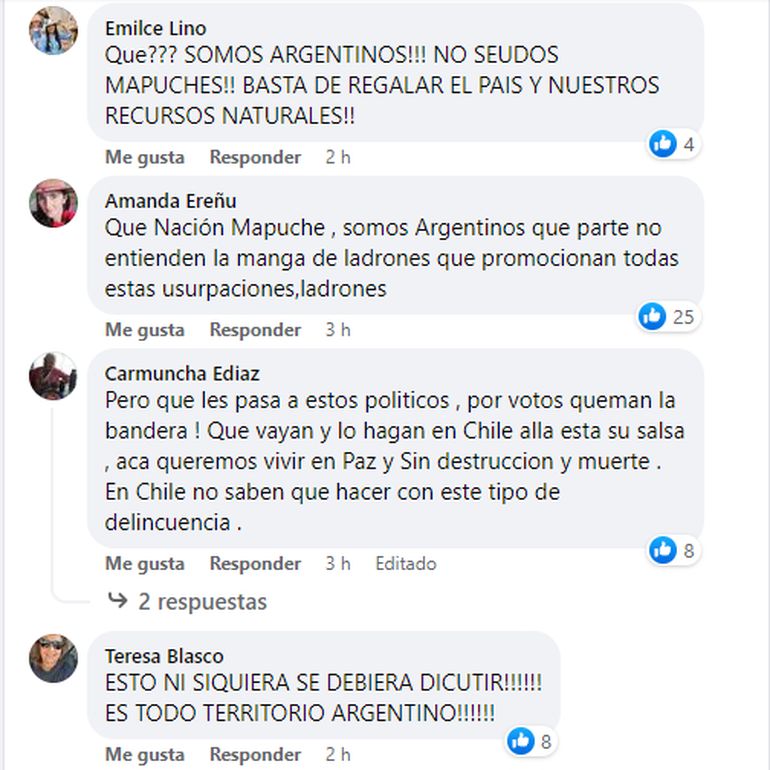
Task: Click like reaction icon showing 25 likes
Action: [x=652, y=316]
